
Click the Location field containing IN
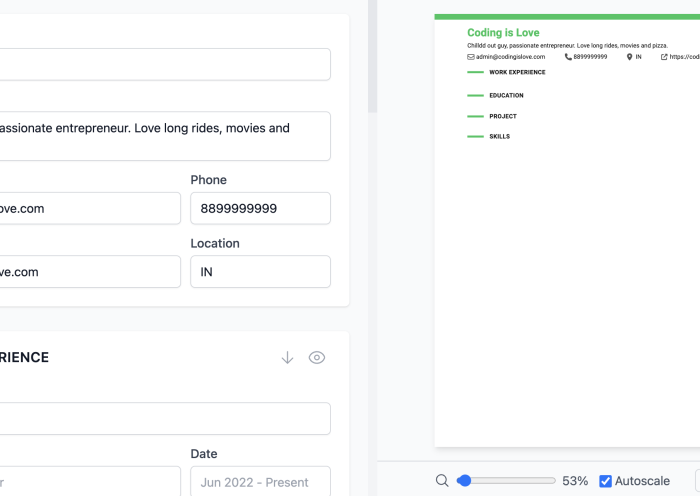click(x=260, y=271)
